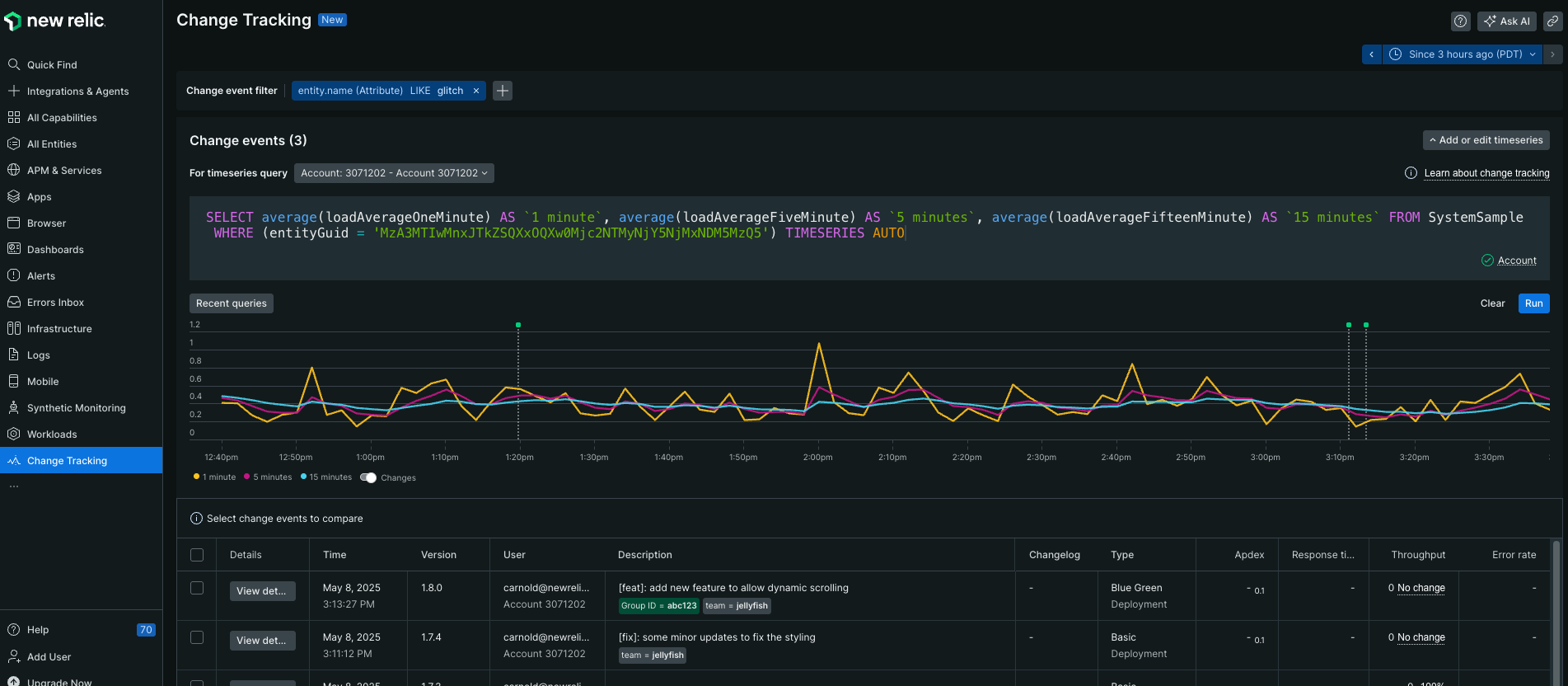Viewport: 1568px width, 686px height.
Task: Click the New Relic logo
Action: coord(55,21)
